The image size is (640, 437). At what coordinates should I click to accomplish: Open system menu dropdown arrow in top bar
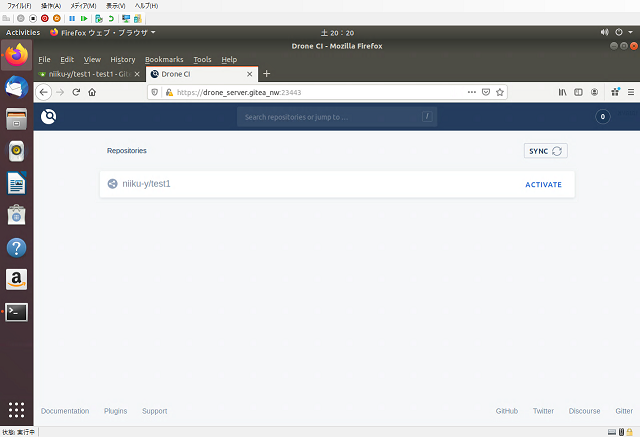pos(630,32)
